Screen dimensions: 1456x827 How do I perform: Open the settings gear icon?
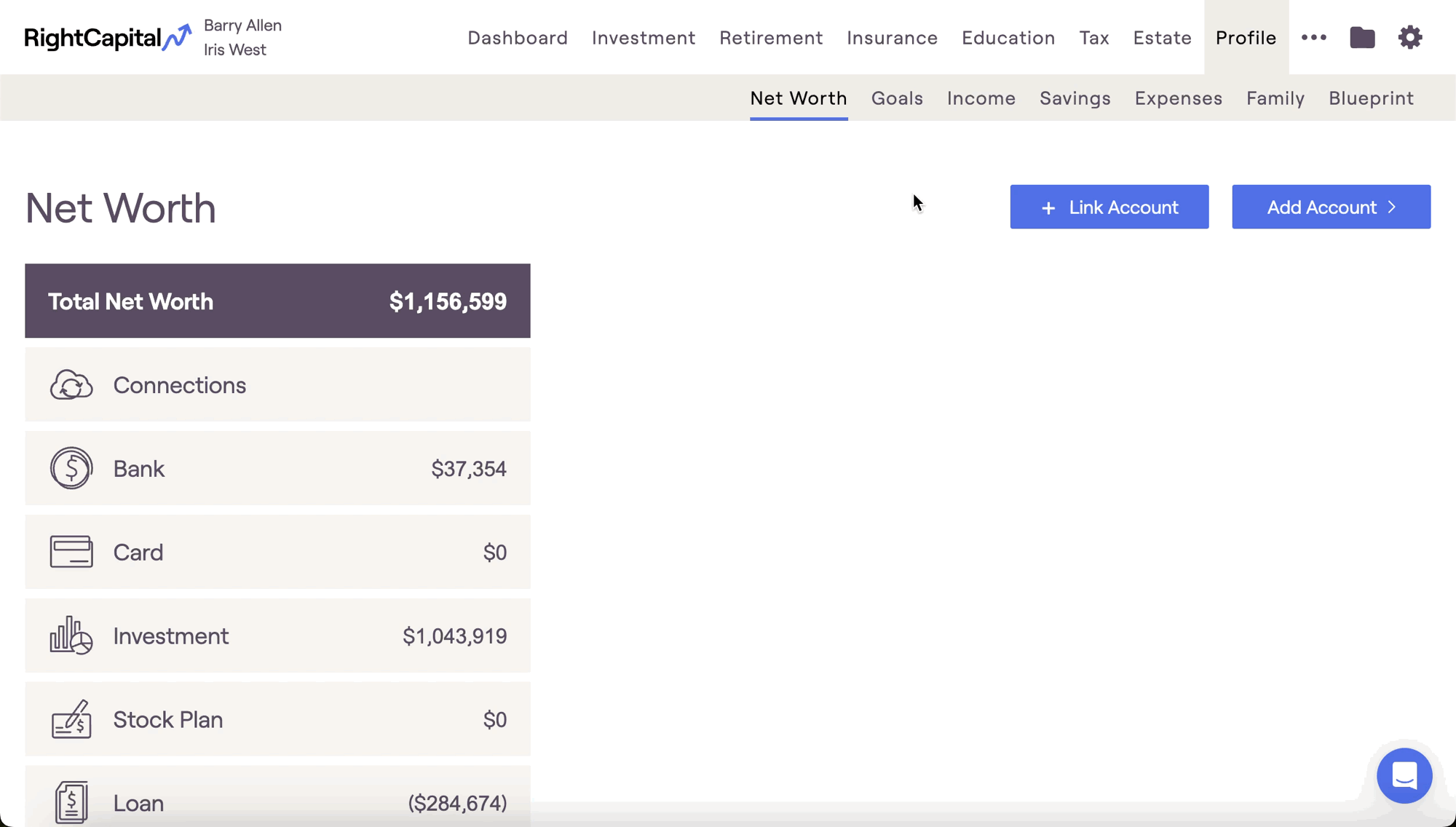pyautogui.click(x=1410, y=37)
